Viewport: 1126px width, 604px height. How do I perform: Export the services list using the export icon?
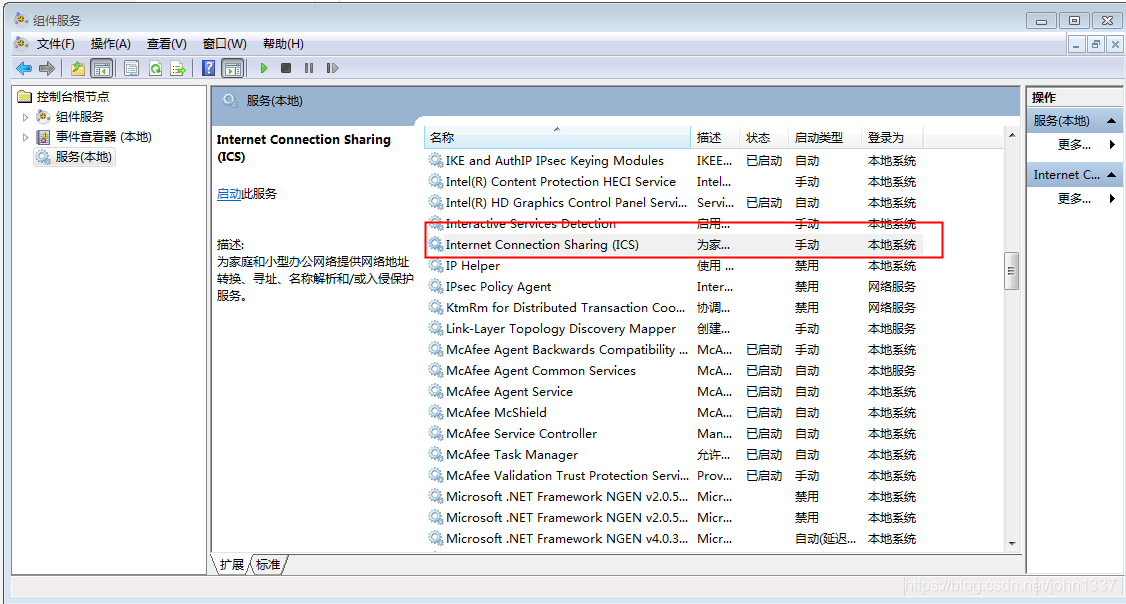[178, 68]
